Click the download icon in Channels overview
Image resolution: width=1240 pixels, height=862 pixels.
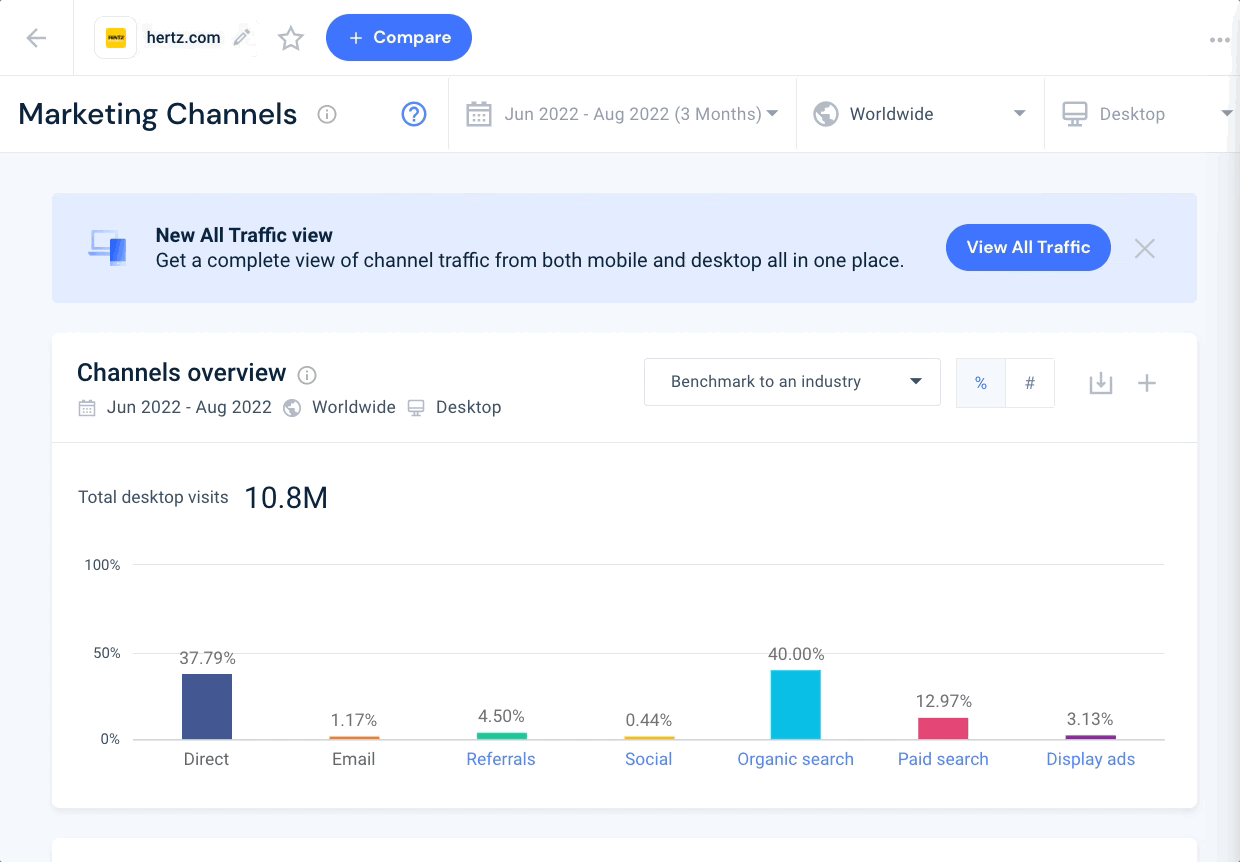(x=1100, y=383)
